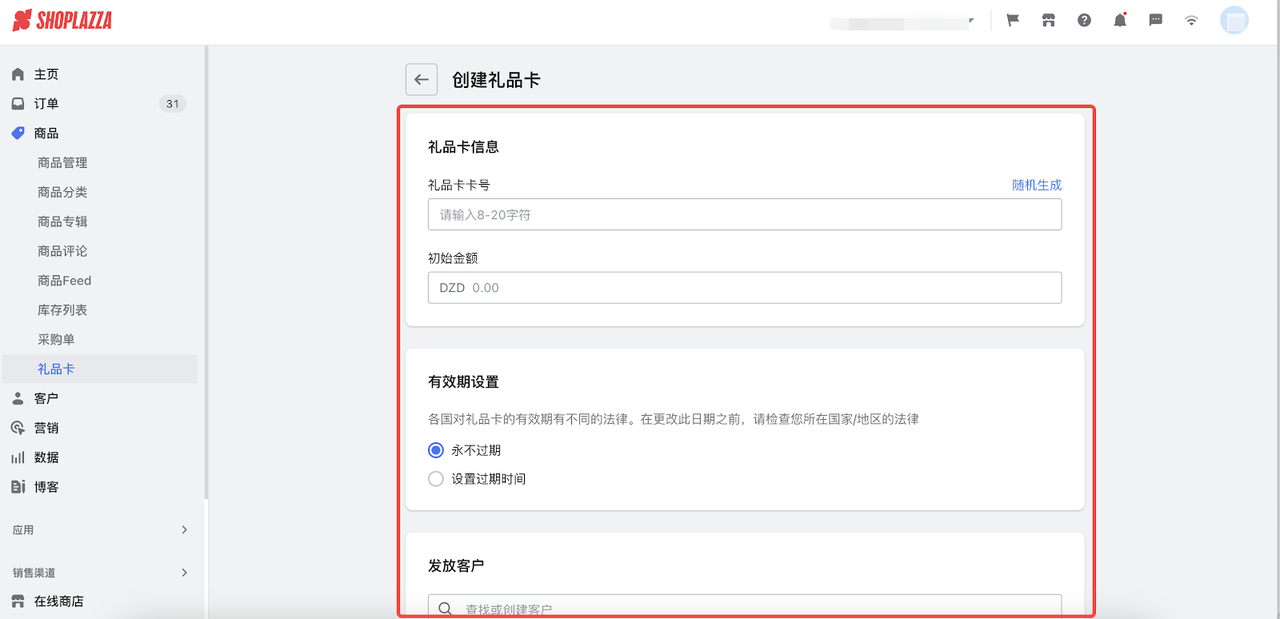
Task: Switch to 商品管理 in the sidebar
Action: point(62,162)
